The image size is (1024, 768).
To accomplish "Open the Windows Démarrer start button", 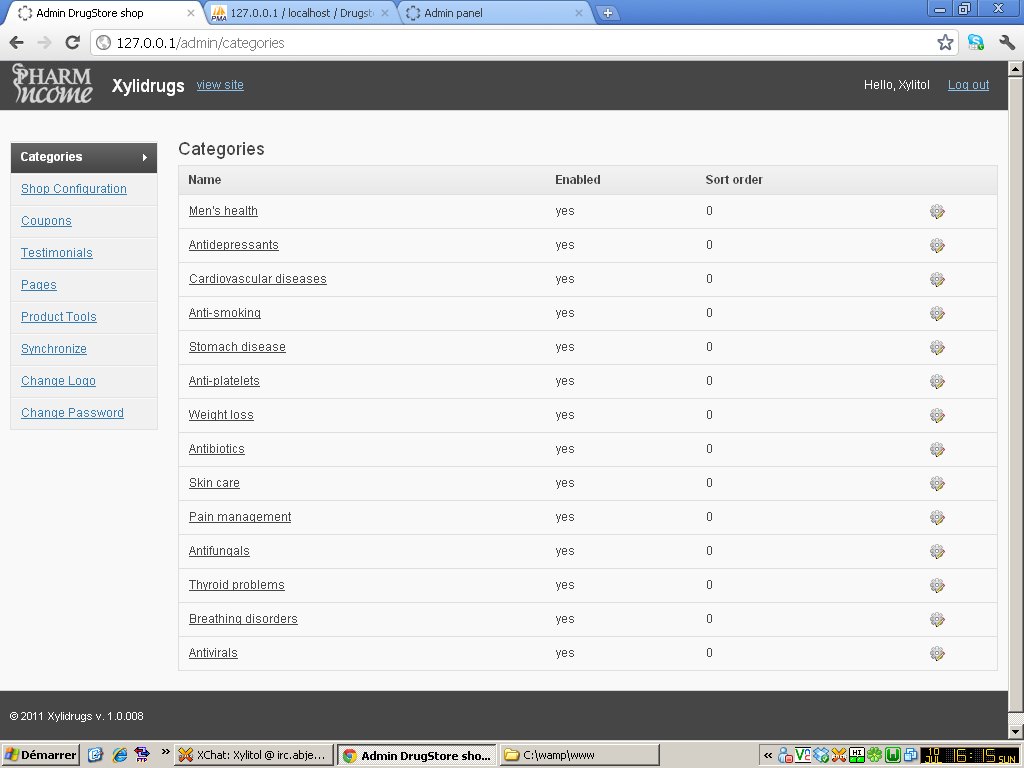I will click(40, 756).
